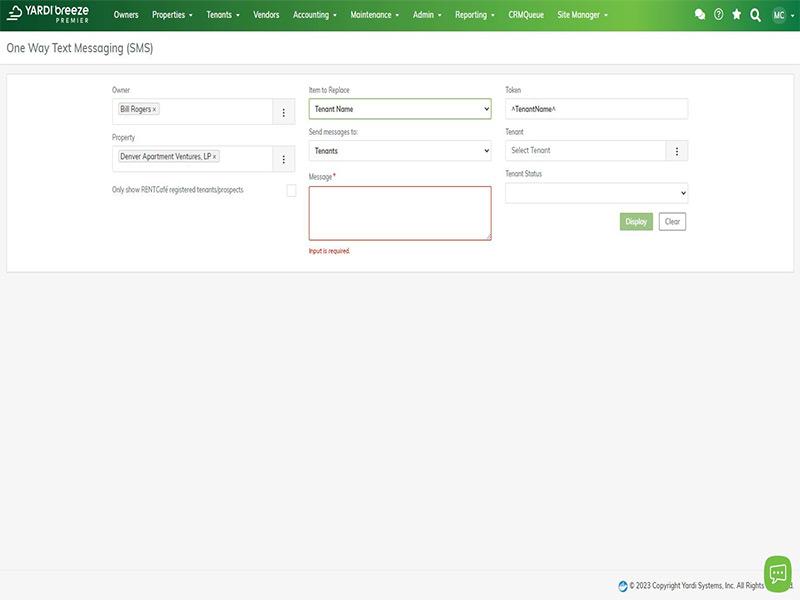
Task: Expand the Accounting menu
Action: pos(315,15)
